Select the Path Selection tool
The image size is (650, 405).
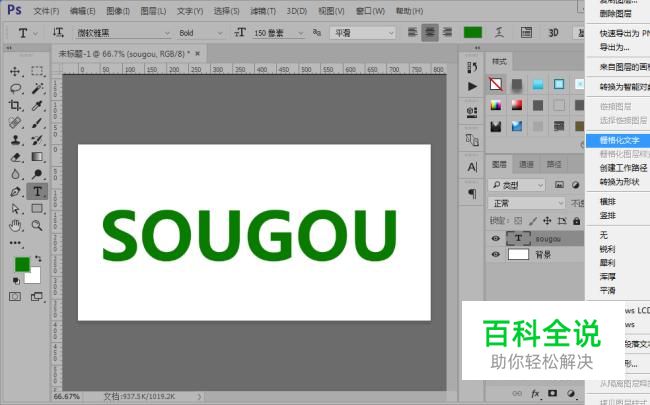tap(15, 209)
